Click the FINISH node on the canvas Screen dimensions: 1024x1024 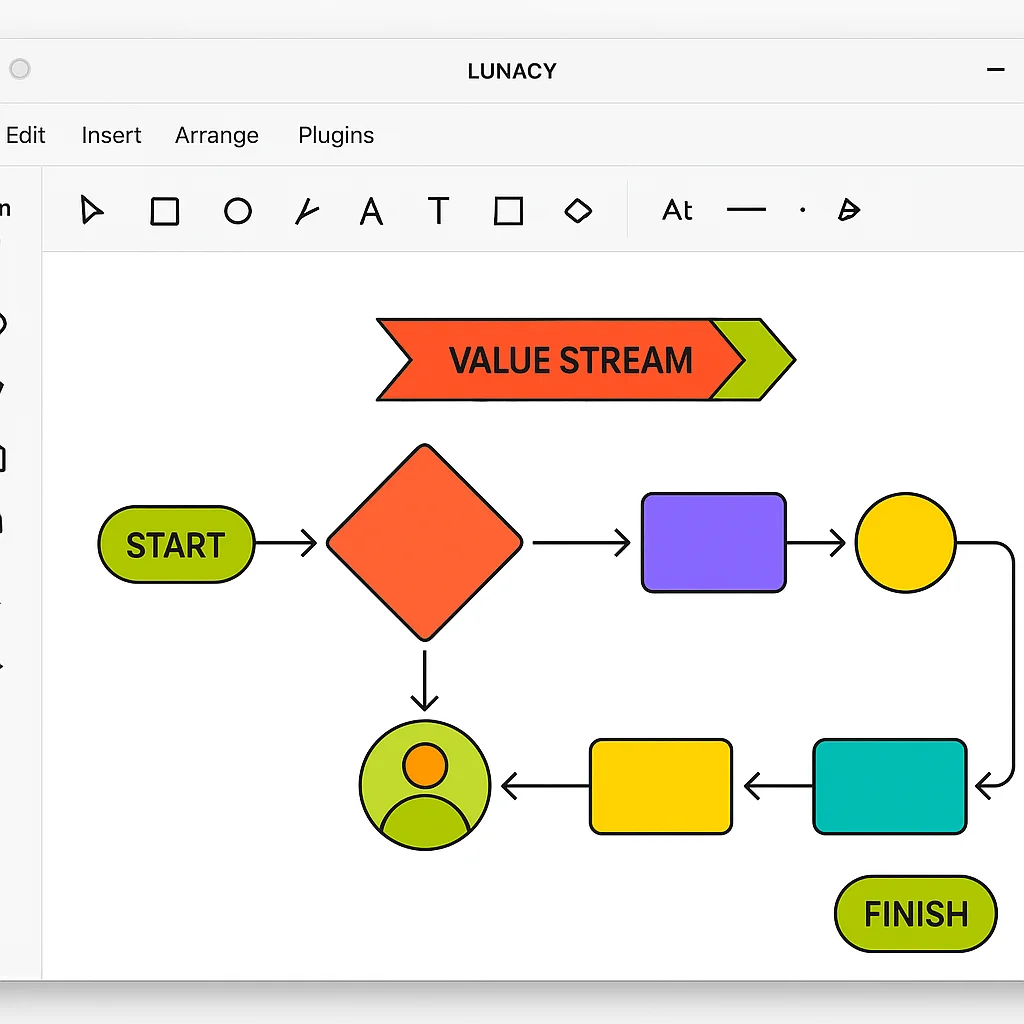click(x=915, y=913)
